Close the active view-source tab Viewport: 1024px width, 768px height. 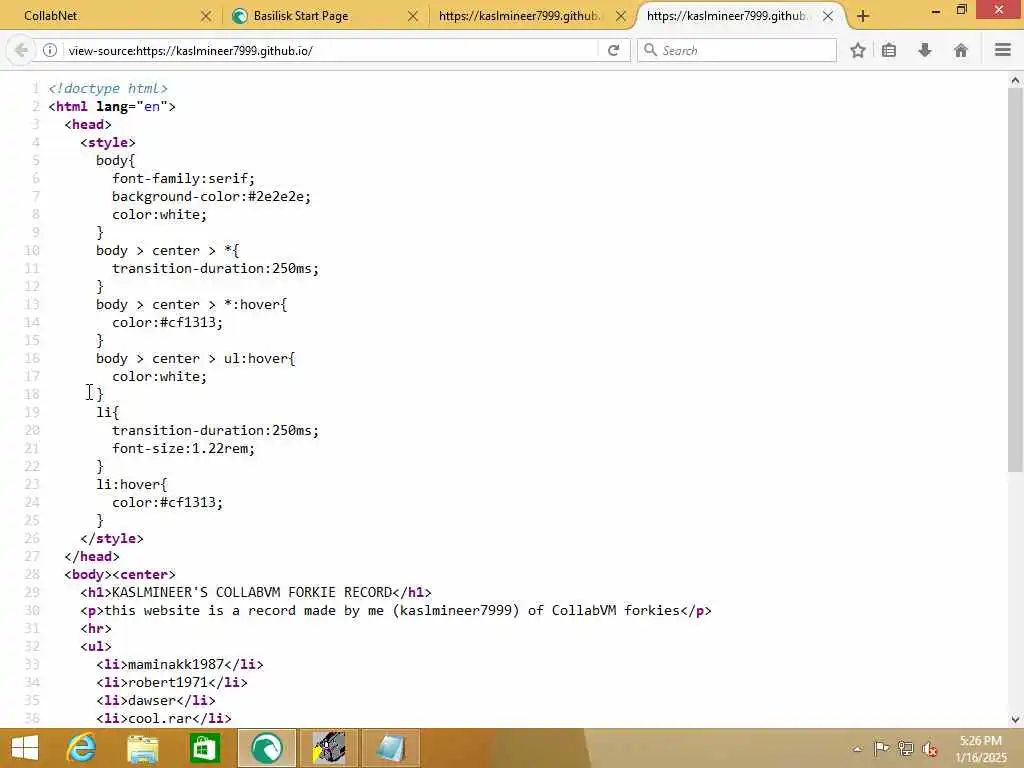coord(828,16)
